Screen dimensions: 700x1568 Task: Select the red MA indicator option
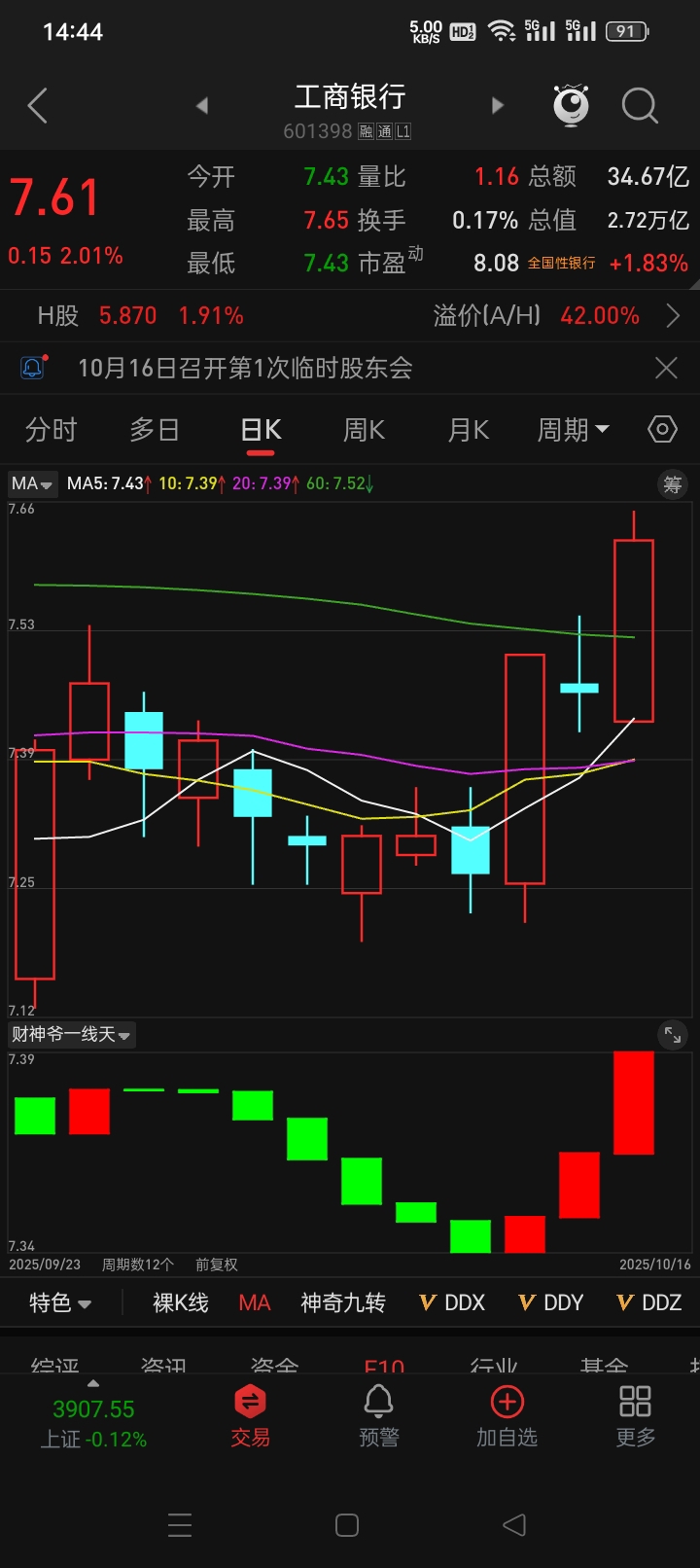coord(255,1302)
